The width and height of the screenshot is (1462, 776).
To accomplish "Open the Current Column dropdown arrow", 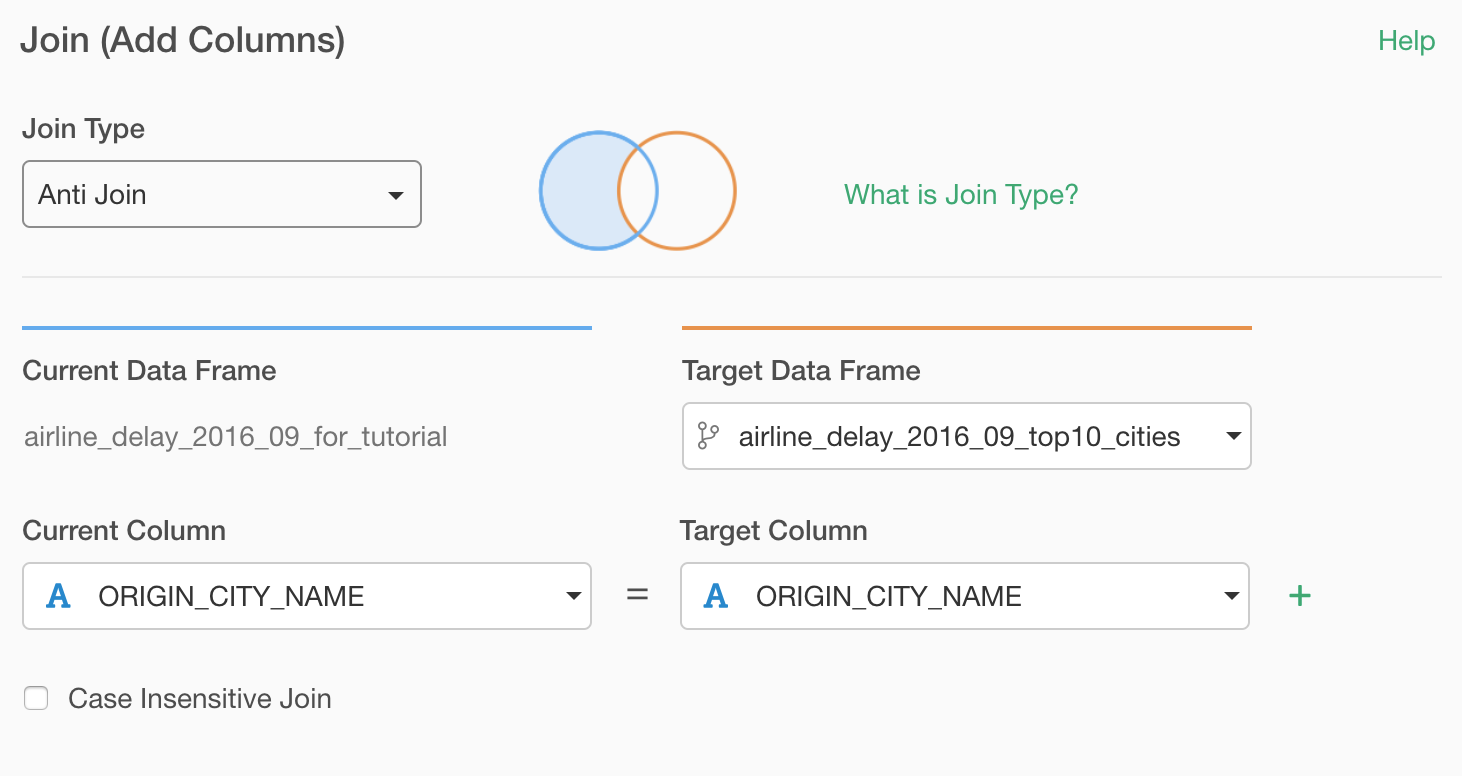I will tap(573, 596).
